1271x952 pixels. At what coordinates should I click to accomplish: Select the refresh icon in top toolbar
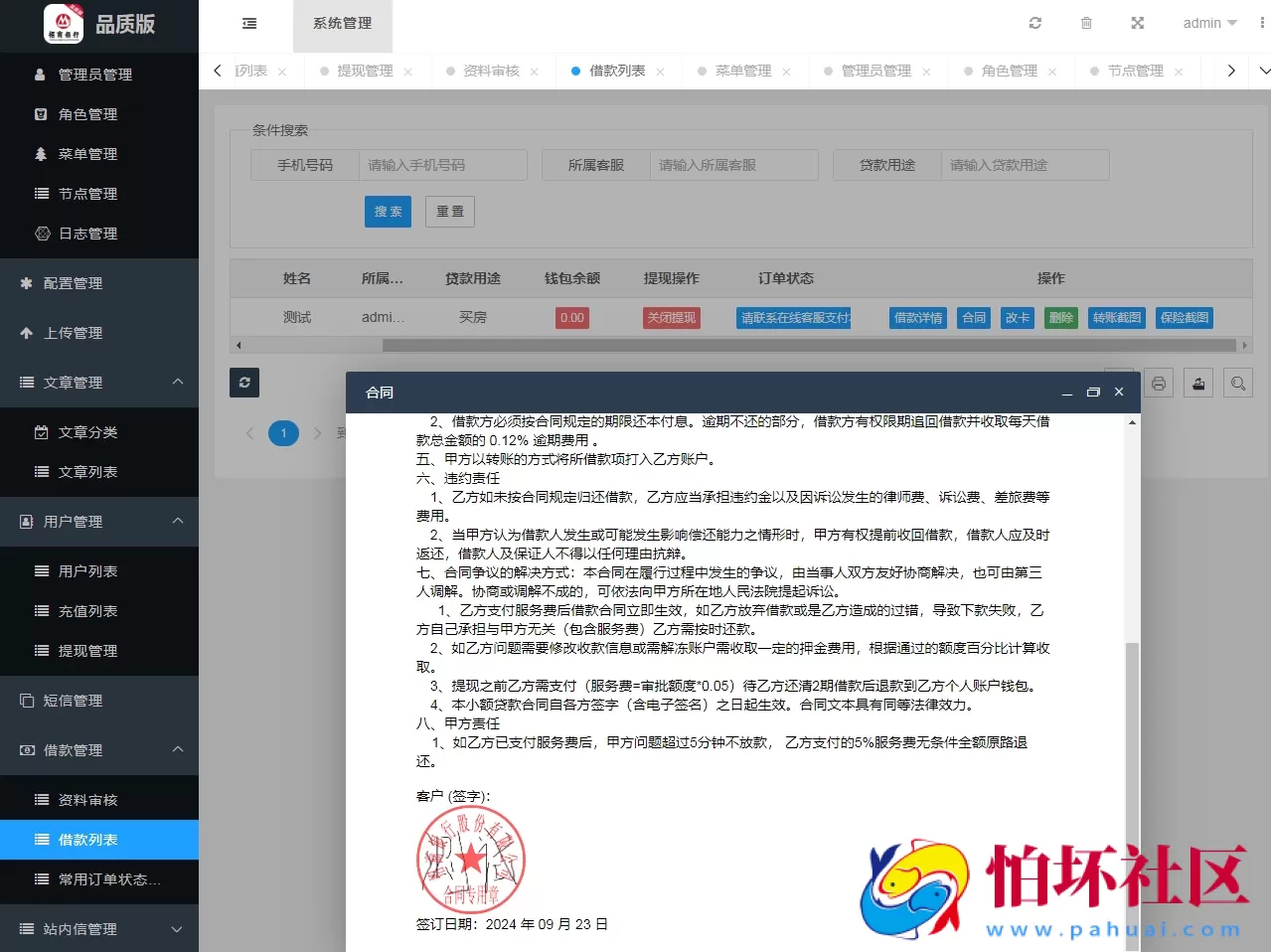point(1035,23)
